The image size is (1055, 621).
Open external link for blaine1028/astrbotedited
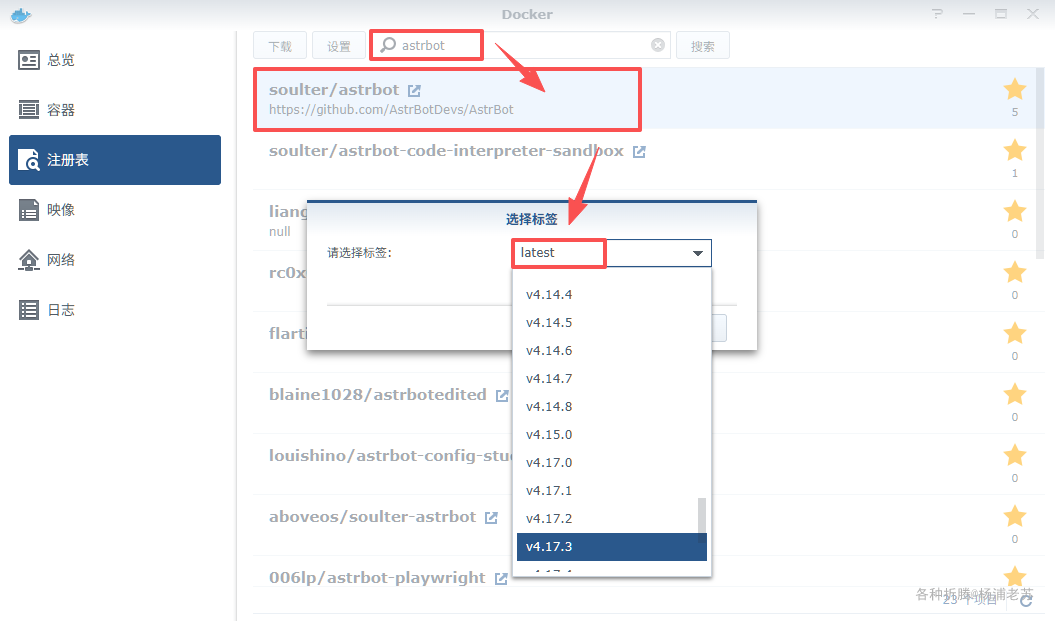501,396
